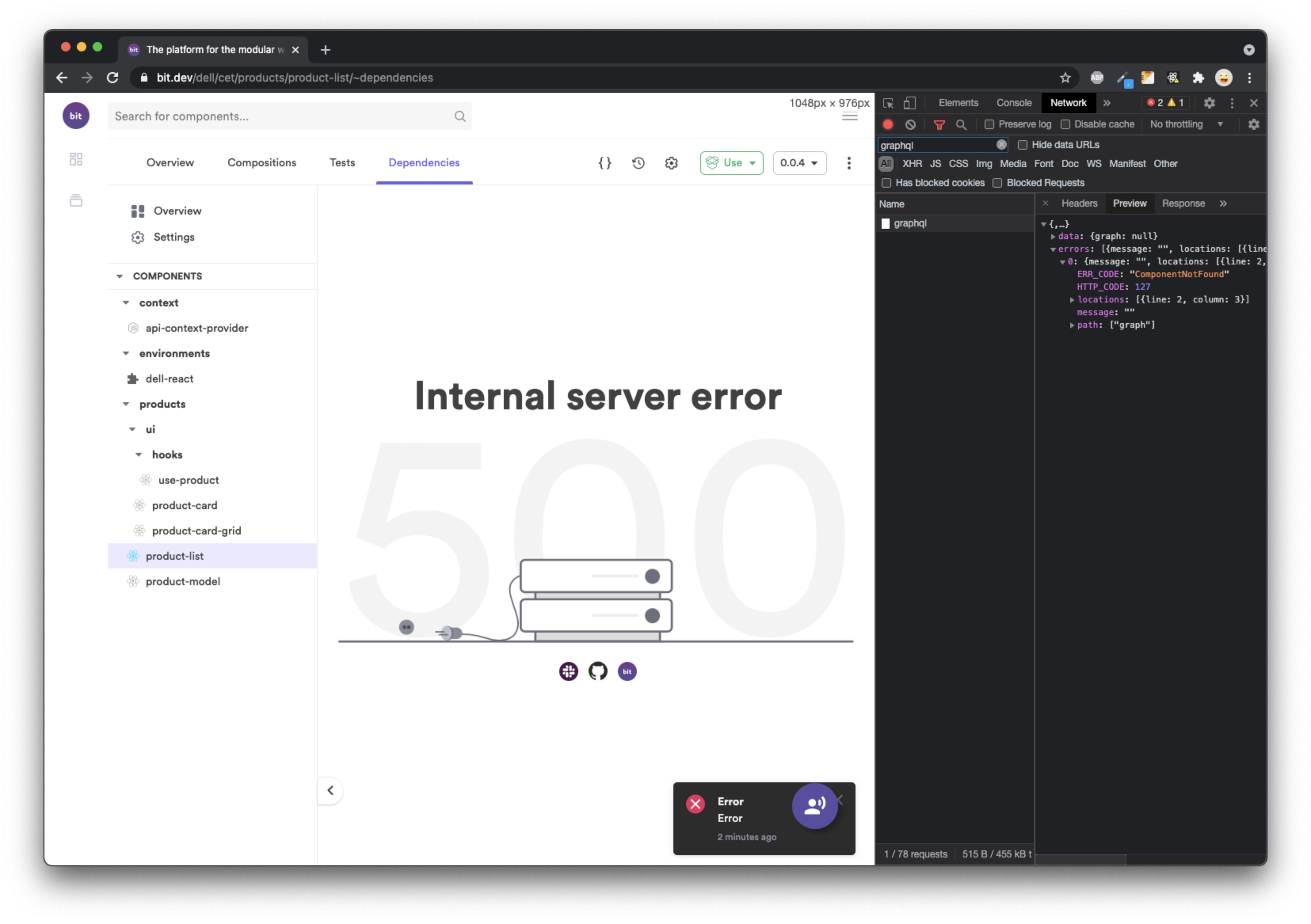The height and width of the screenshot is (924, 1311).
Task: Select product-card-grid in component tree
Action: click(196, 531)
